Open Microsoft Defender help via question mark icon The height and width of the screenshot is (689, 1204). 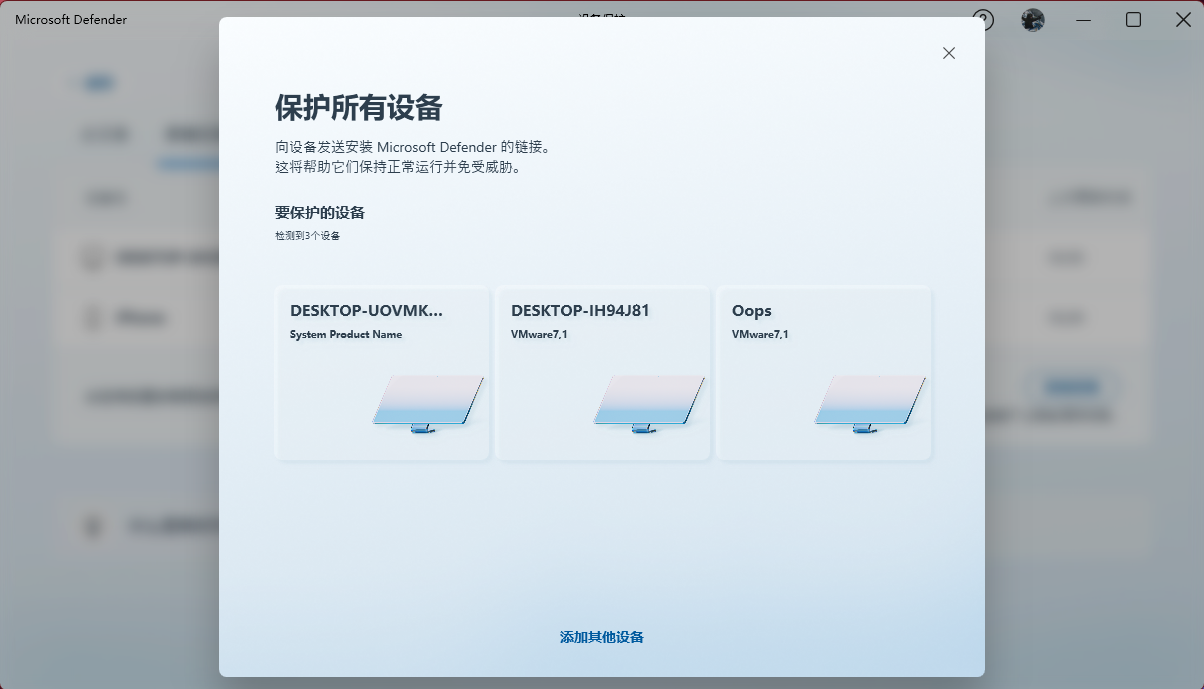coord(983,19)
